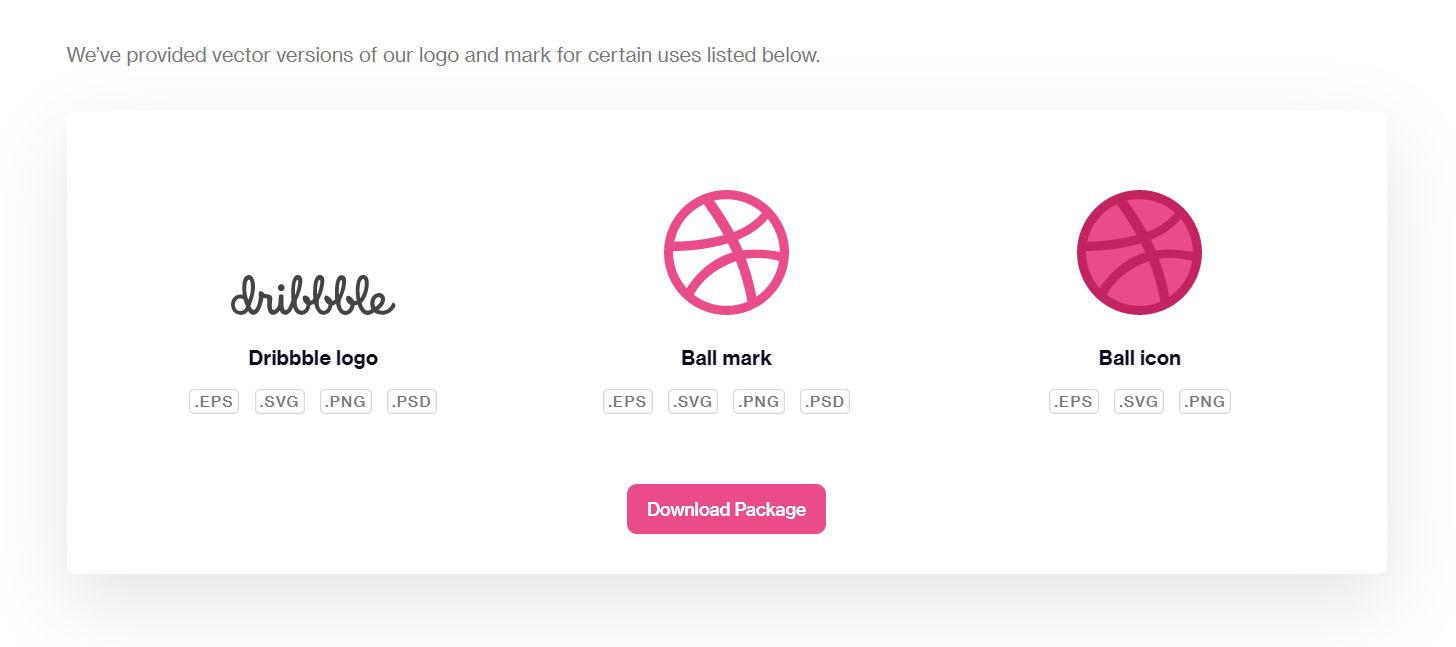
Task: Download the Ball mark .EPS file
Action: click(628, 402)
